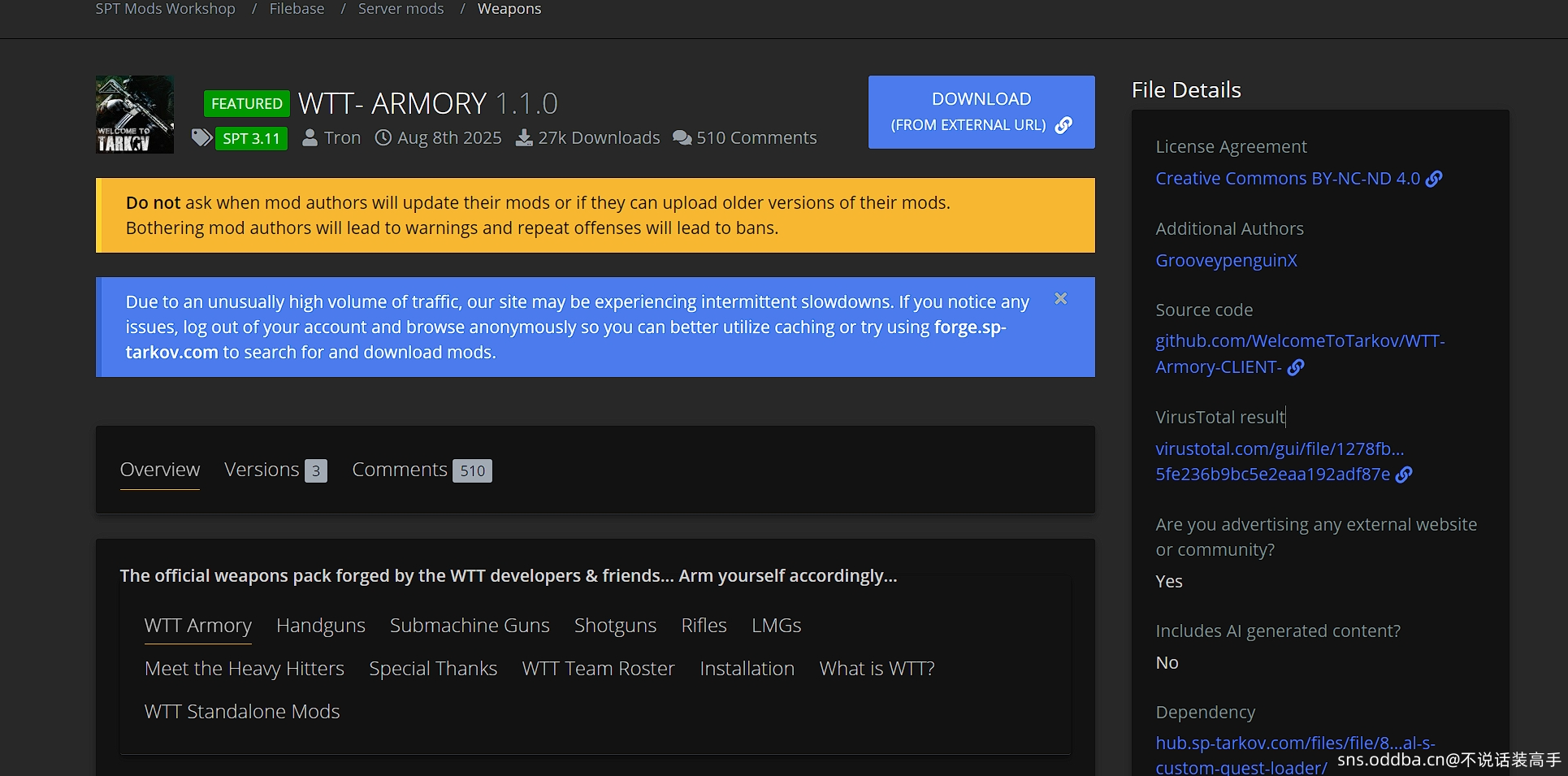Open the LMGs section
This screenshot has height=776, width=1568.
[x=776, y=626]
